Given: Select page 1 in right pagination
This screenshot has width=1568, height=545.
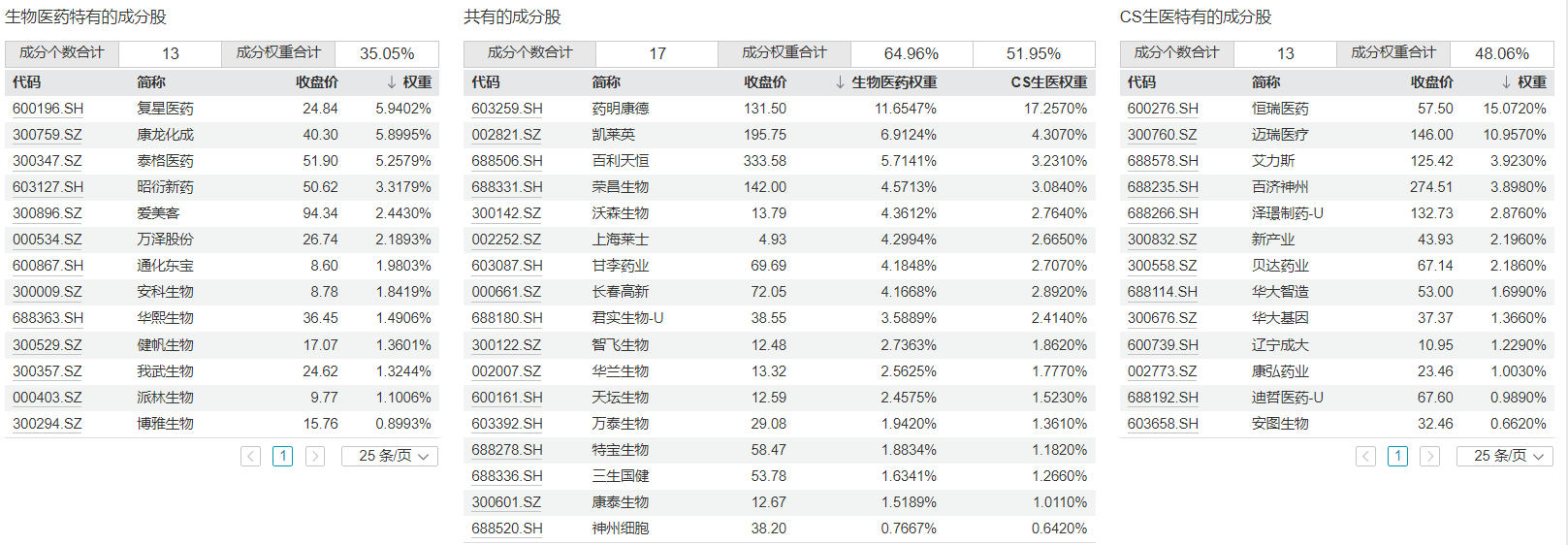Looking at the screenshot, I should tap(1397, 456).
